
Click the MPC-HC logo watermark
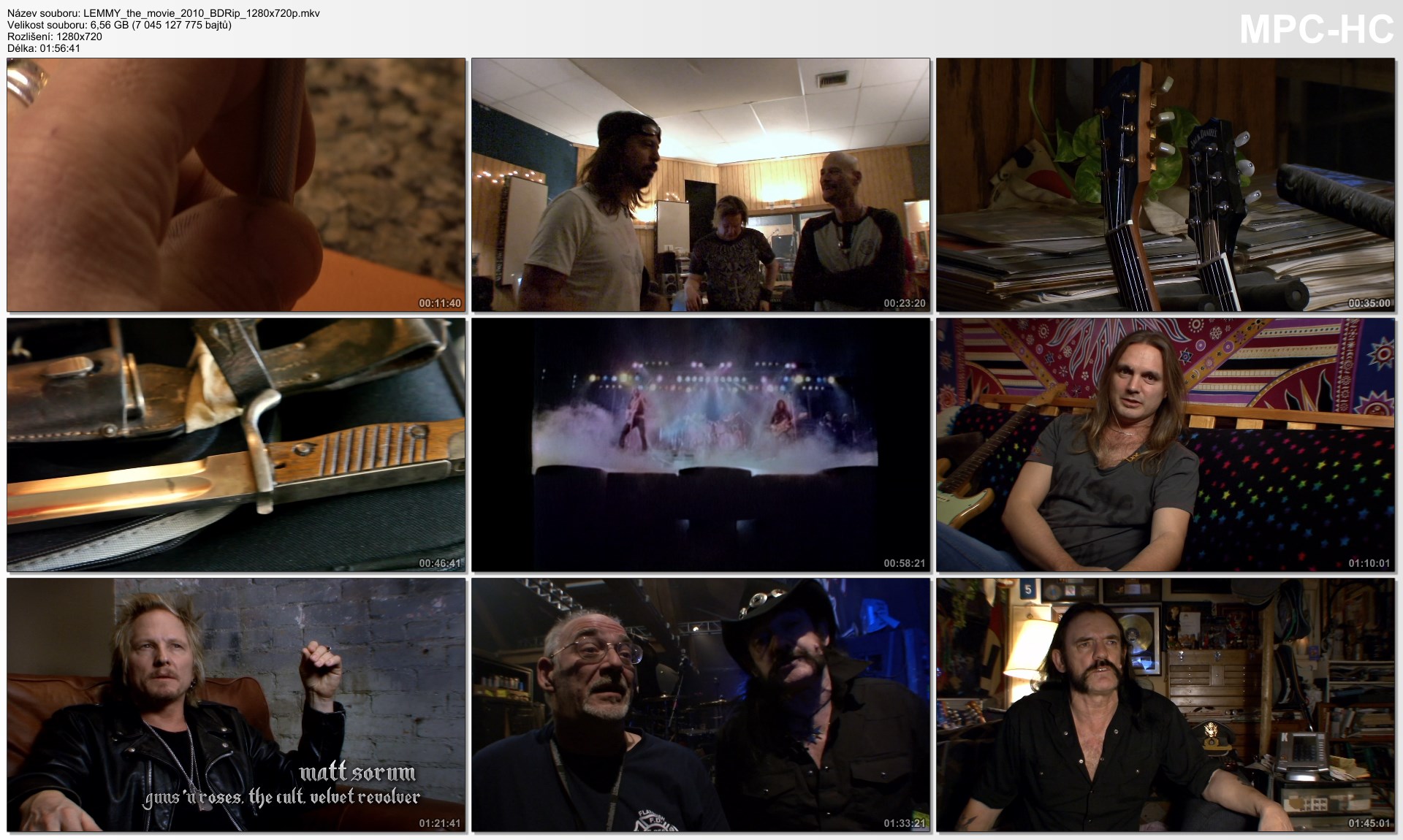point(1317,31)
